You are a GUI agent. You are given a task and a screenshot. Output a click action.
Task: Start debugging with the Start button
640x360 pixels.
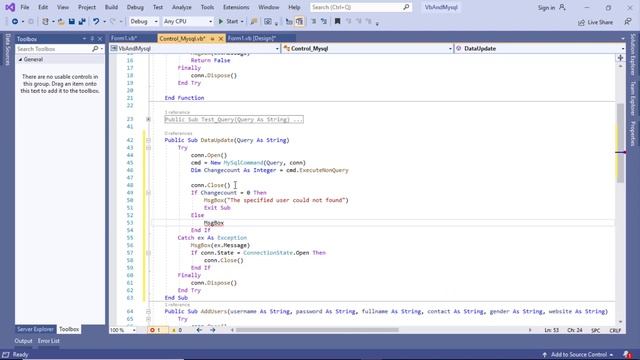[x=228, y=21]
